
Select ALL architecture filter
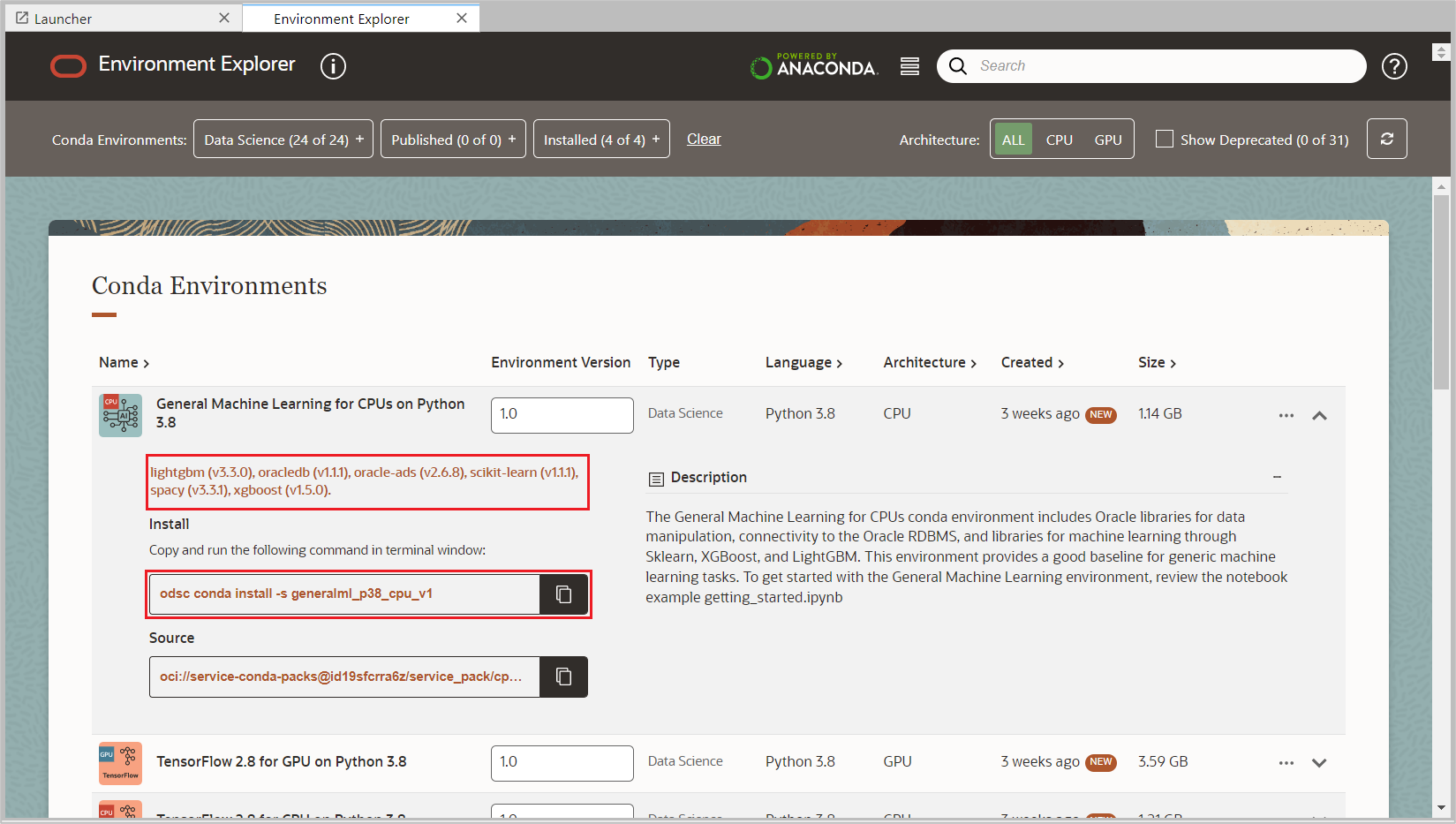[x=1013, y=140]
